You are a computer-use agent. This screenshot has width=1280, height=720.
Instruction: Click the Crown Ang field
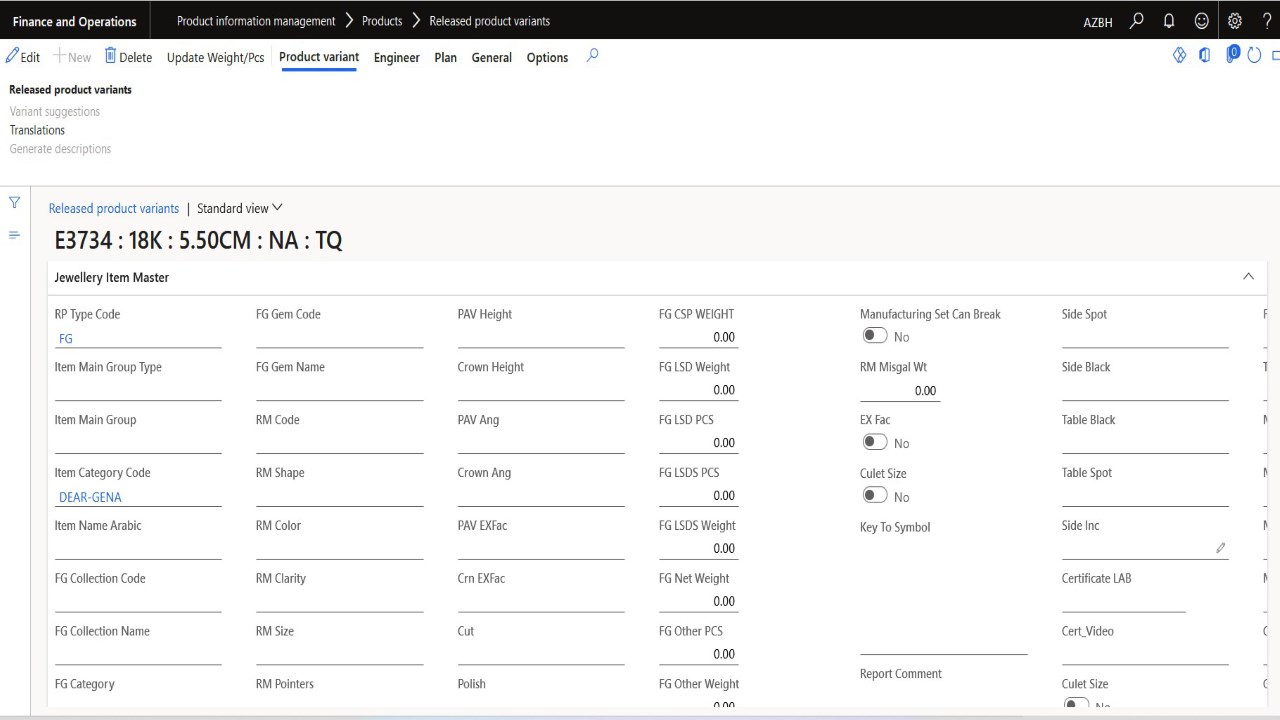click(x=541, y=496)
